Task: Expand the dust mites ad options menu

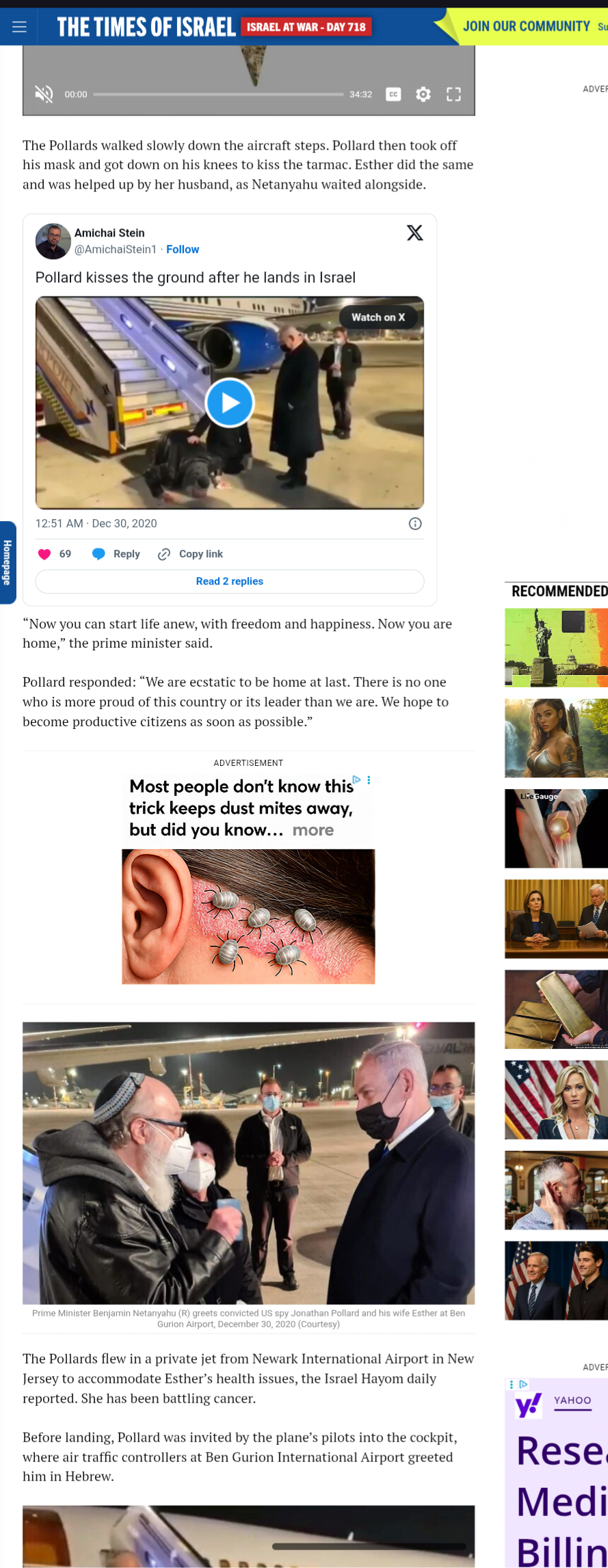Action: [369, 780]
